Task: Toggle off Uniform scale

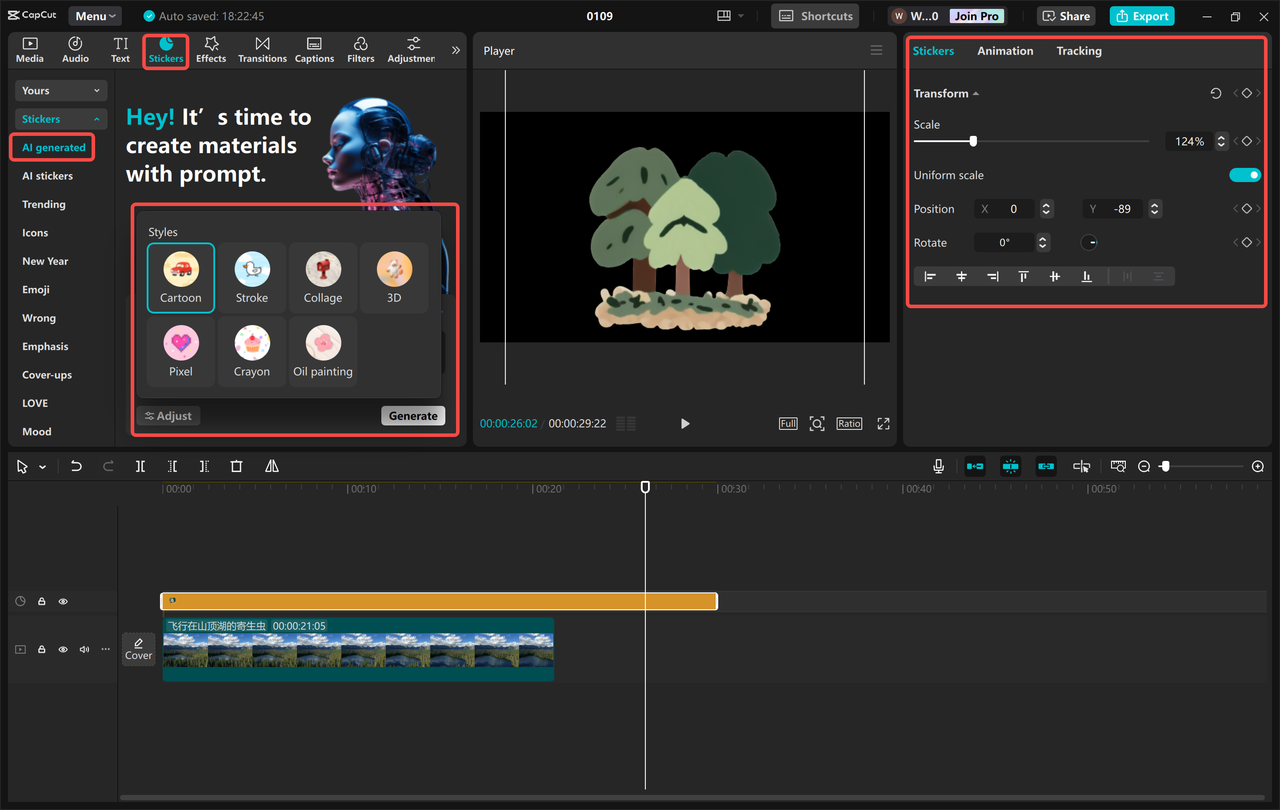Action: tap(1245, 174)
